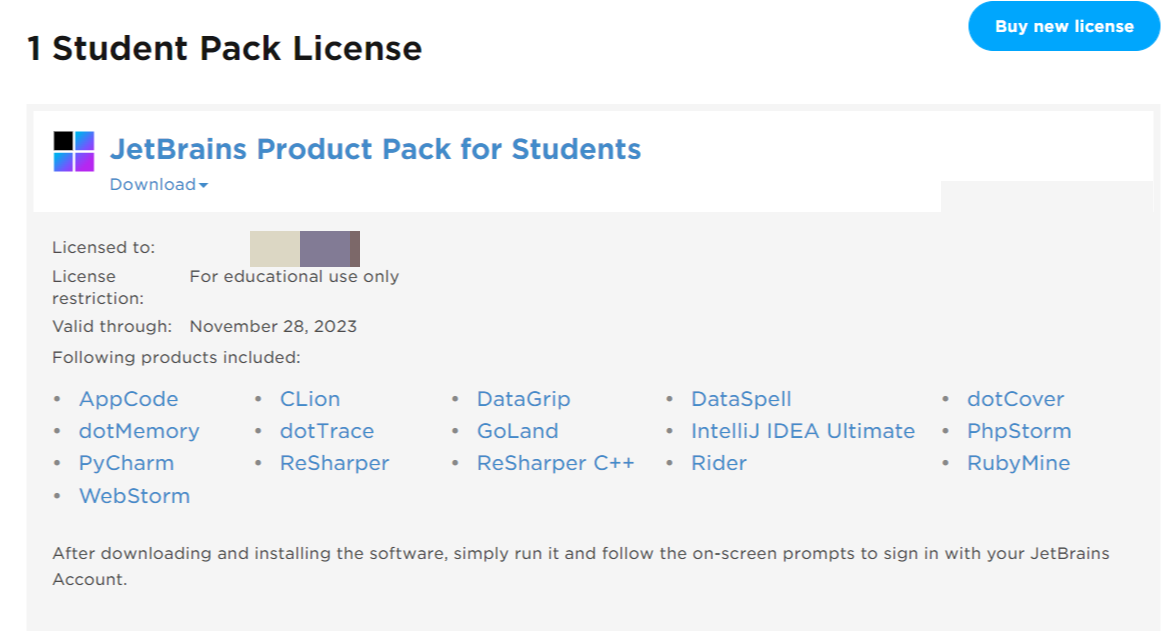The width and height of the screenshot is (1171, 631).
Task: Open the WebStorm product link
Action: [x=134, y=496]
